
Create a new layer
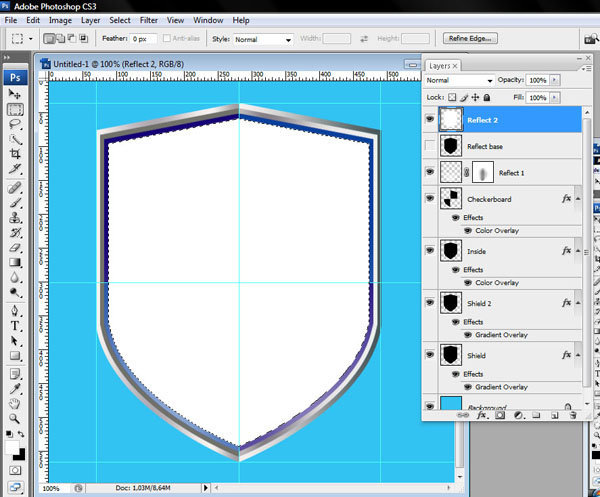click(x=554, y=415)
